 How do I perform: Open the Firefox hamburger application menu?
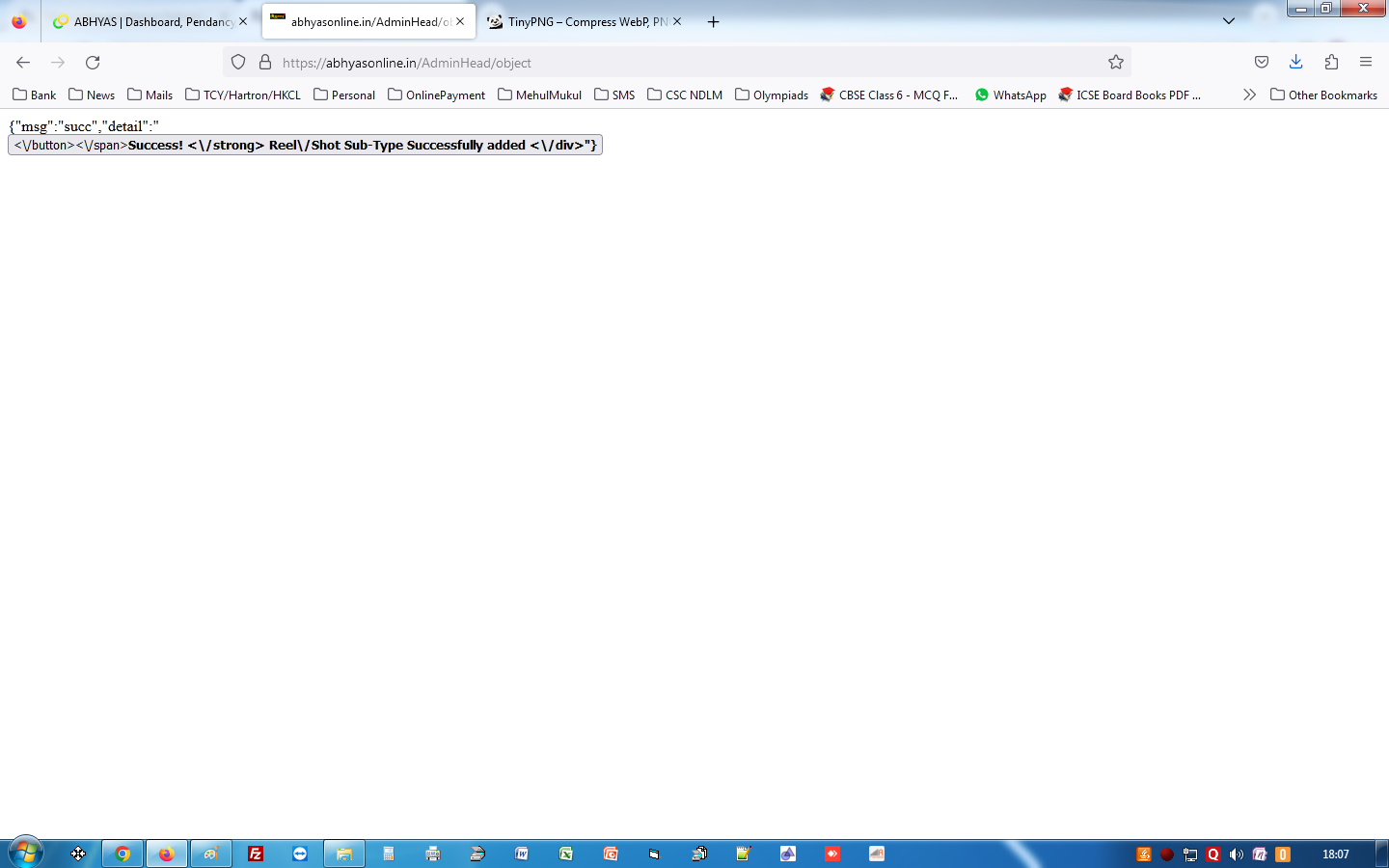coord(1366,63)
